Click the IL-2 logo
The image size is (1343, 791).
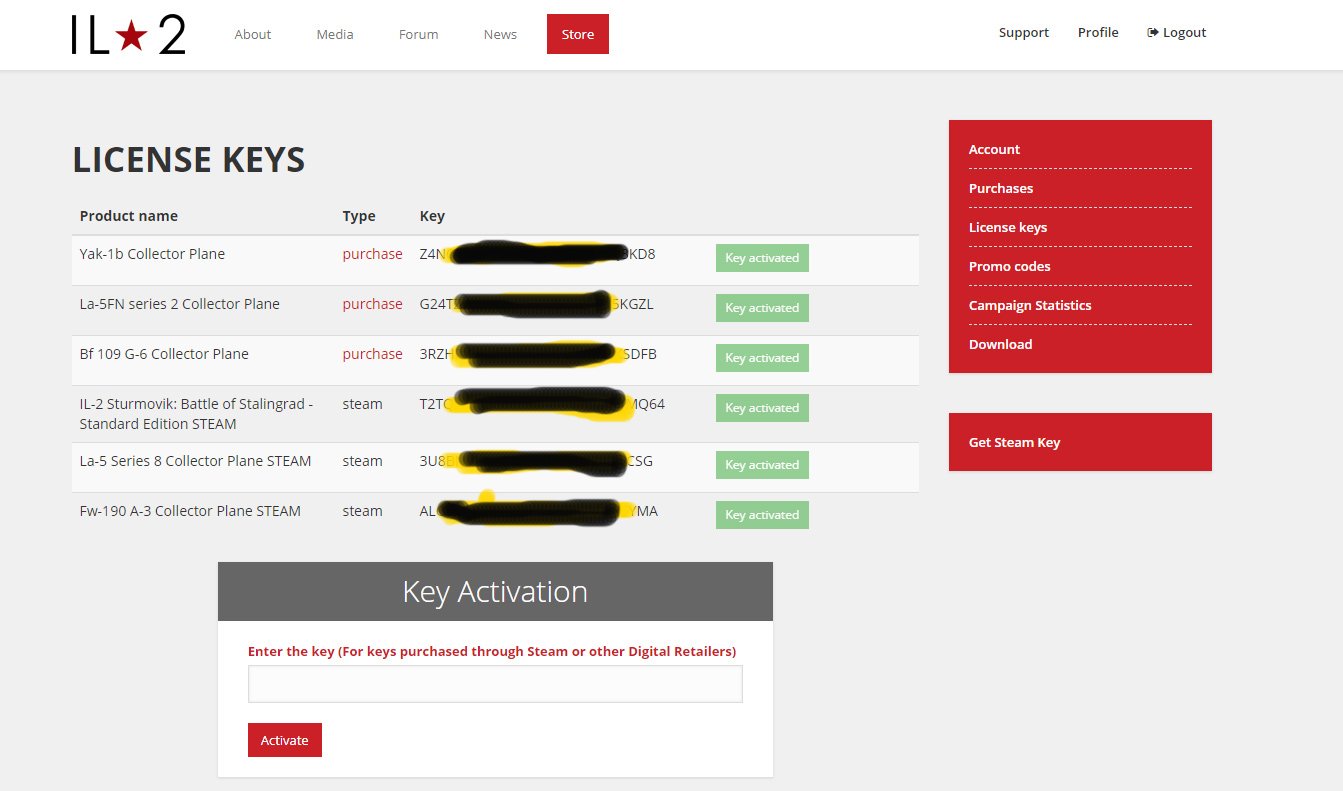(x=128, y=35)
